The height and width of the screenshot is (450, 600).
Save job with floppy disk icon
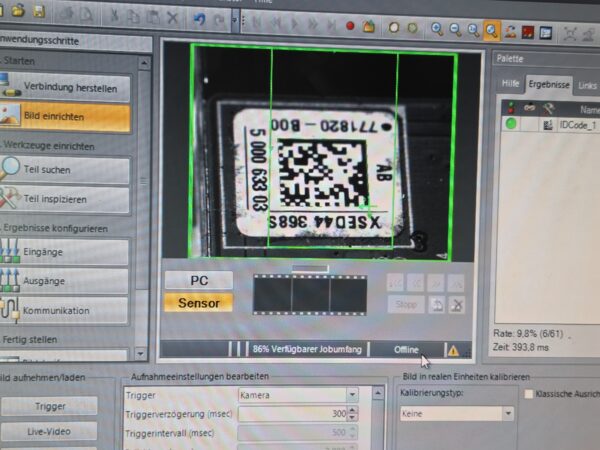(39, 11)
